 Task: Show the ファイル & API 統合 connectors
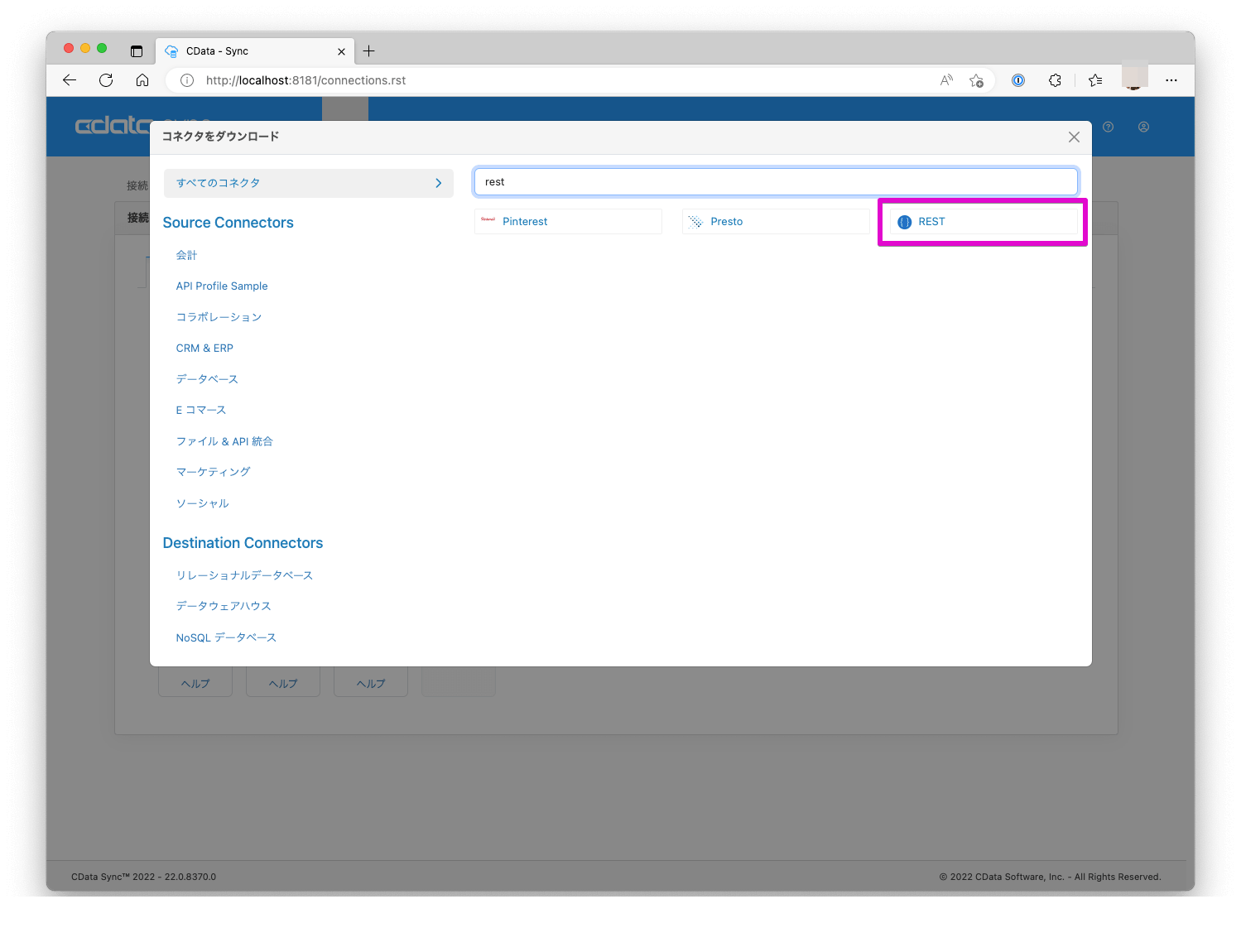tap(224, 441)
